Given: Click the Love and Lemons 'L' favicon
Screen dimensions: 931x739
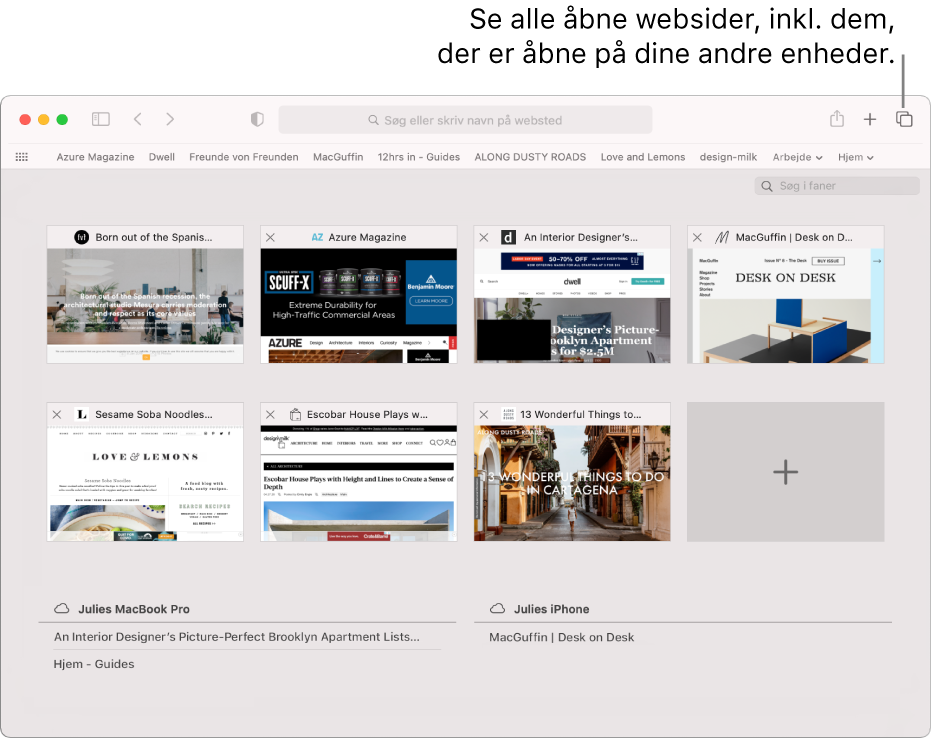Looking at the screenshot, I should (x=82, y=414).
